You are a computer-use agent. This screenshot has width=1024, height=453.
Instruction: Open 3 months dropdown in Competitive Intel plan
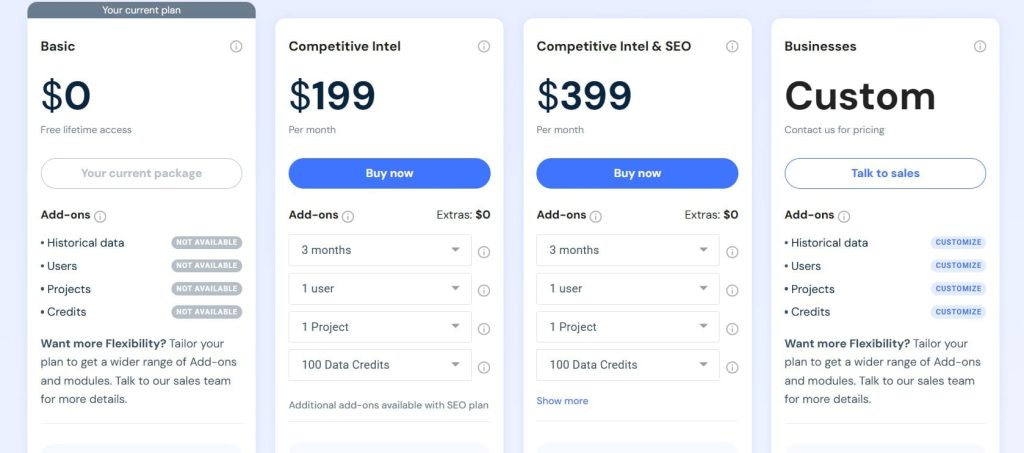click(380, 250)
